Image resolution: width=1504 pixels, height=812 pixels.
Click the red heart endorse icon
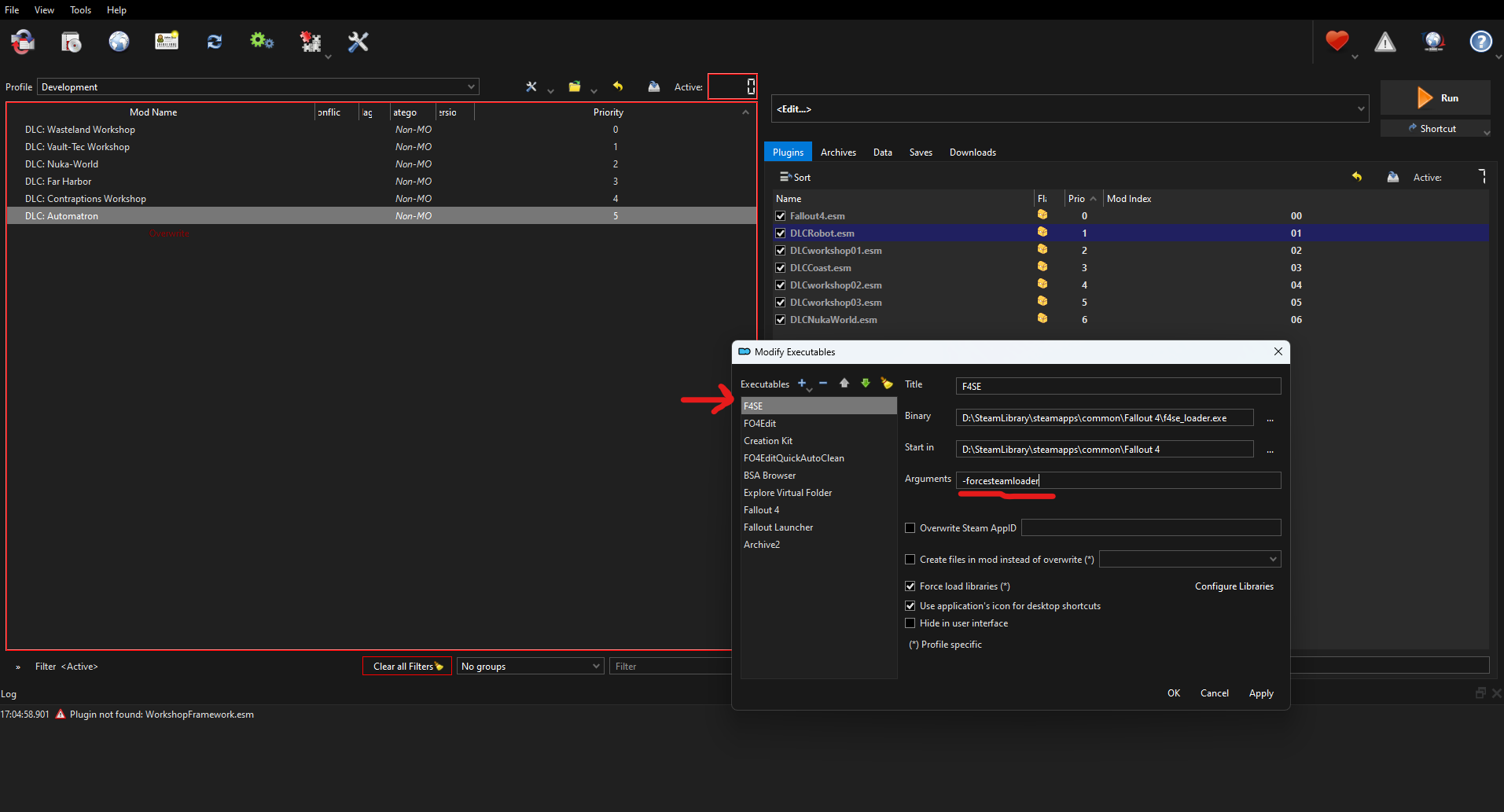[1337, 41]
